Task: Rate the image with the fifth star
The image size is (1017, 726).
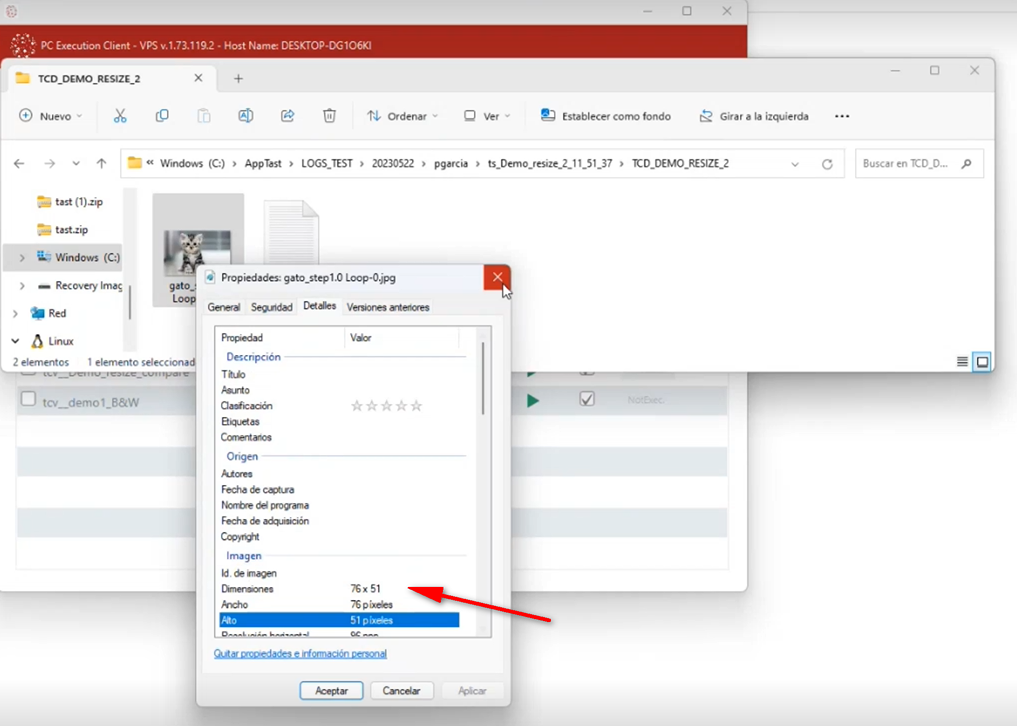Action: point(417,406)
